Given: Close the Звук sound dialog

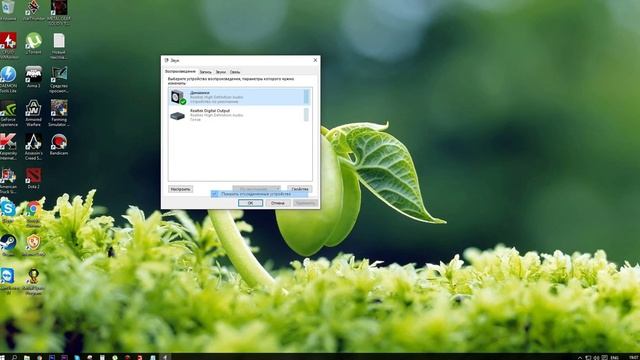Looking at the screenshot, I should (315, 60).
